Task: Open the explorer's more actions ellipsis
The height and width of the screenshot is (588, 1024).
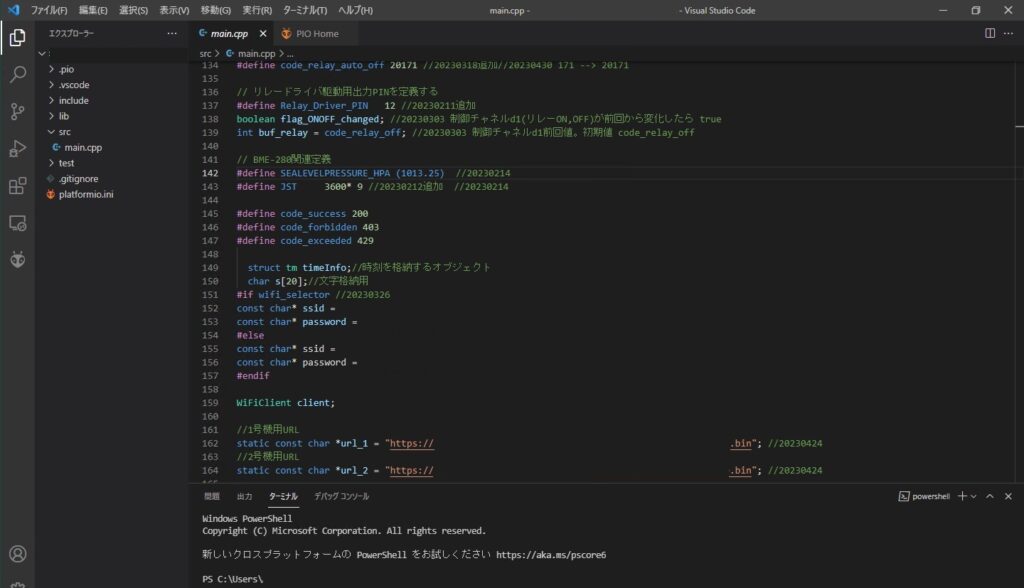Action: pos(171,33)
